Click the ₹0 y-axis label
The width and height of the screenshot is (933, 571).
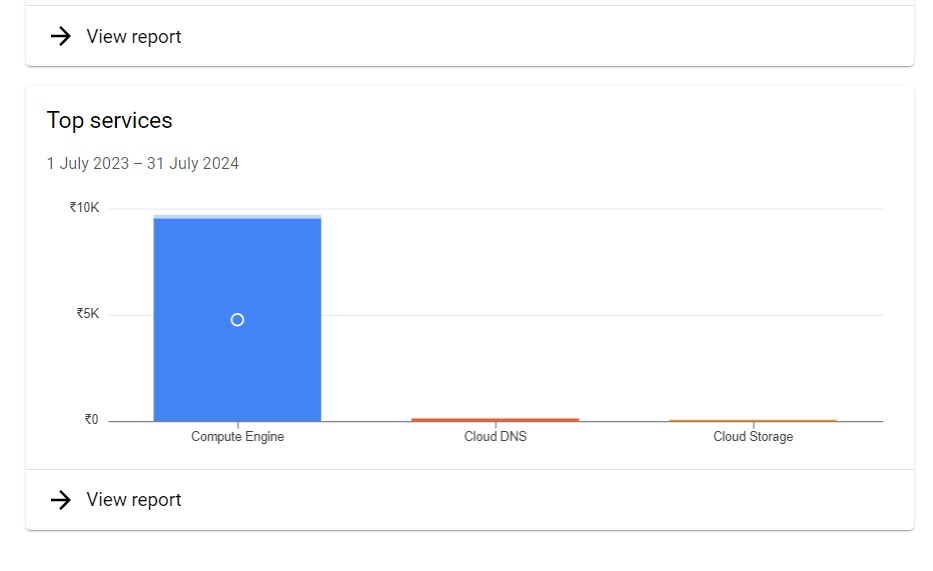92,419
